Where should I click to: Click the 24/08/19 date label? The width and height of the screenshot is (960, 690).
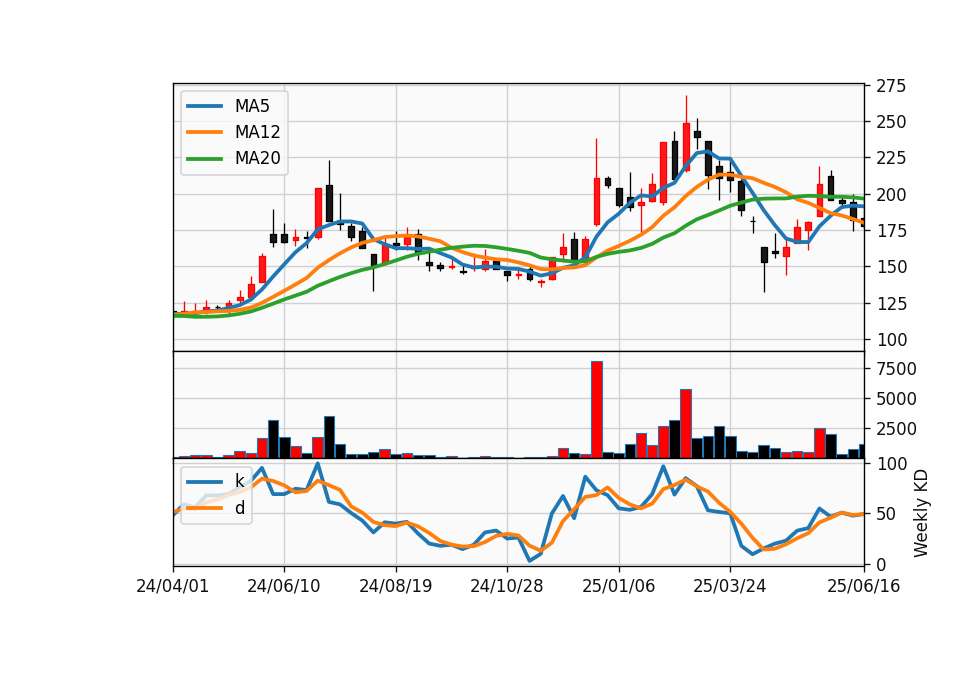[396, 586]
